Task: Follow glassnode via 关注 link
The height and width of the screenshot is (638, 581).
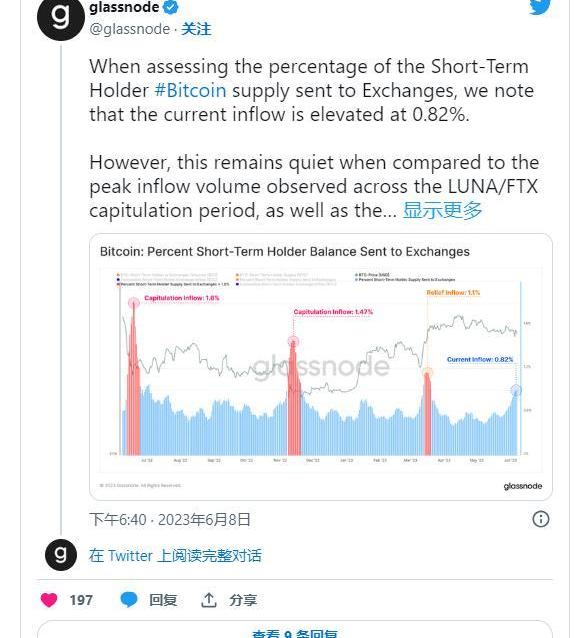Action: click(196, 29)
